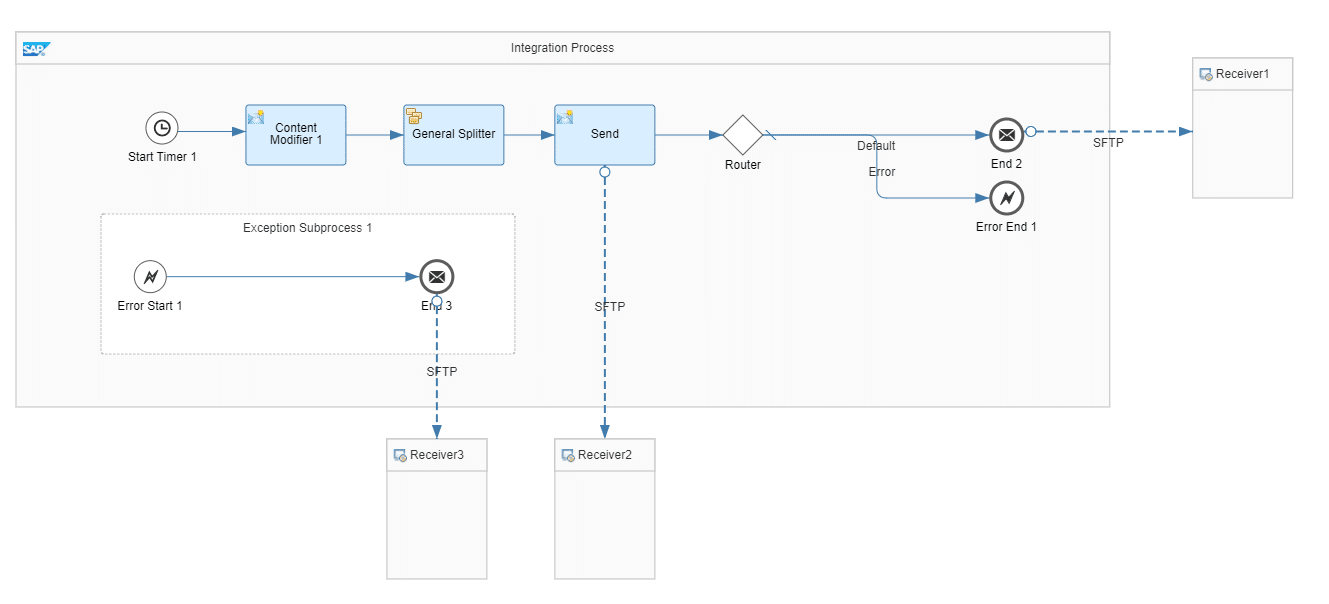Click the SFTP label on Send connection
The image size is (1329, 604).
[x=609, y=307]
